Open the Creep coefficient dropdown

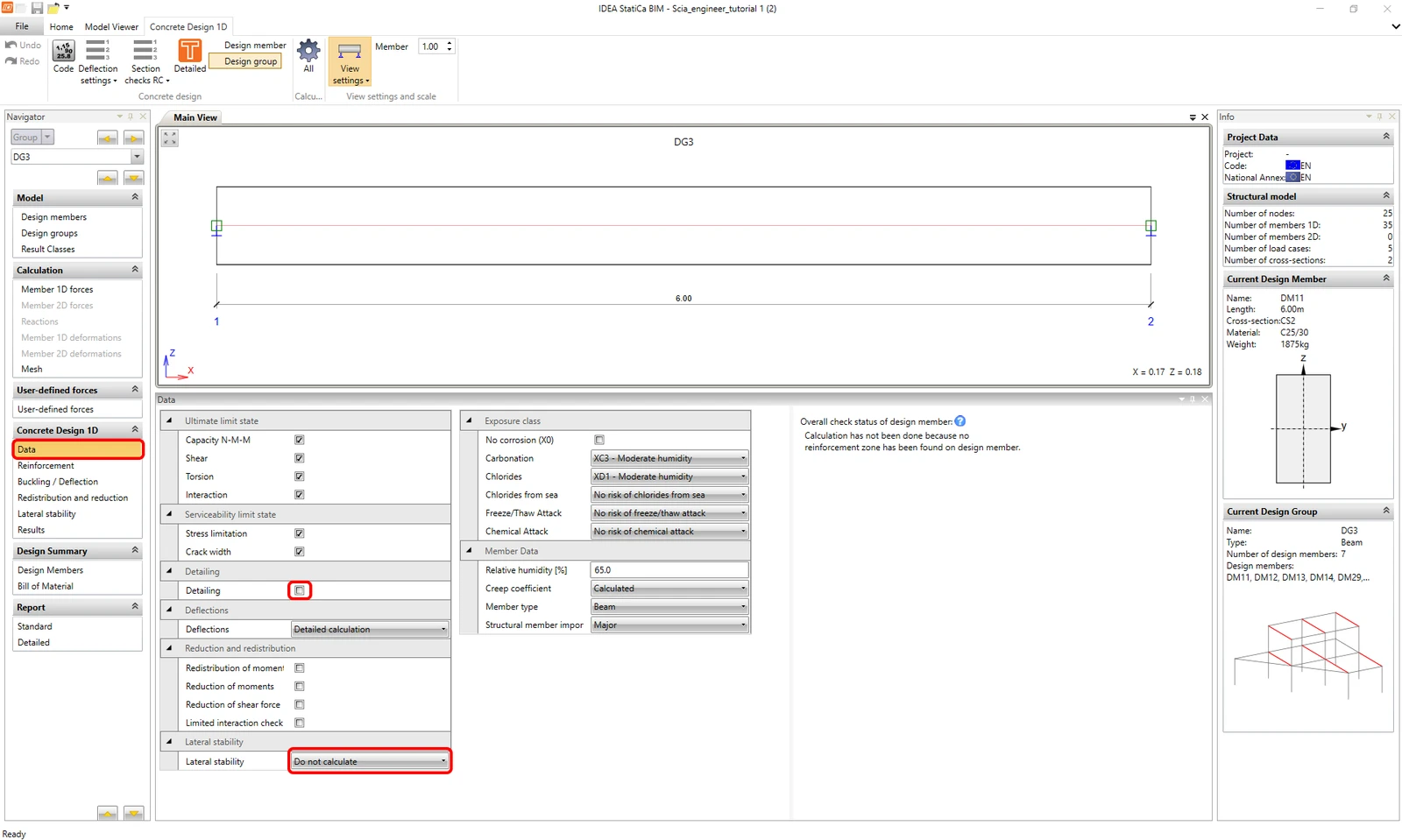tap(669, 589)
